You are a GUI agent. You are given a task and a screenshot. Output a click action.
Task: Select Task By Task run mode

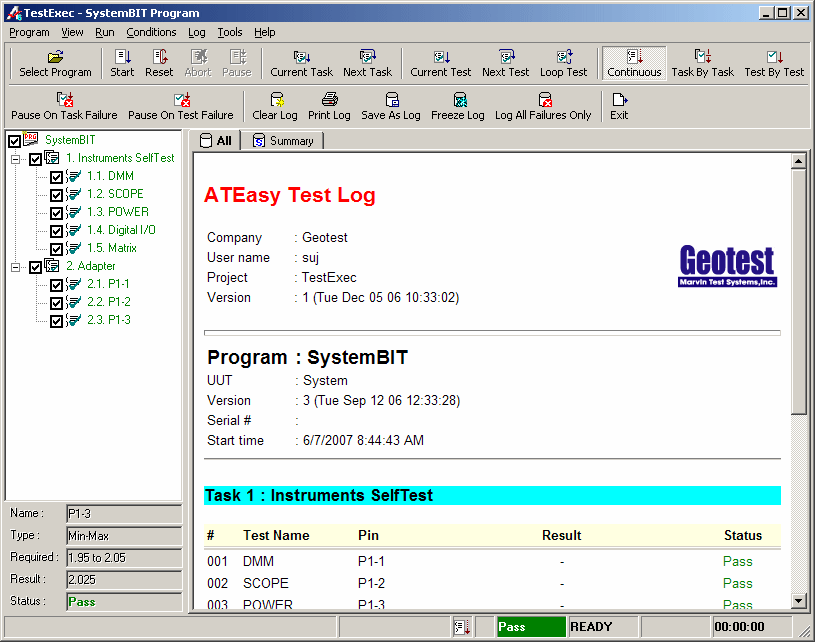pos(702,63)
